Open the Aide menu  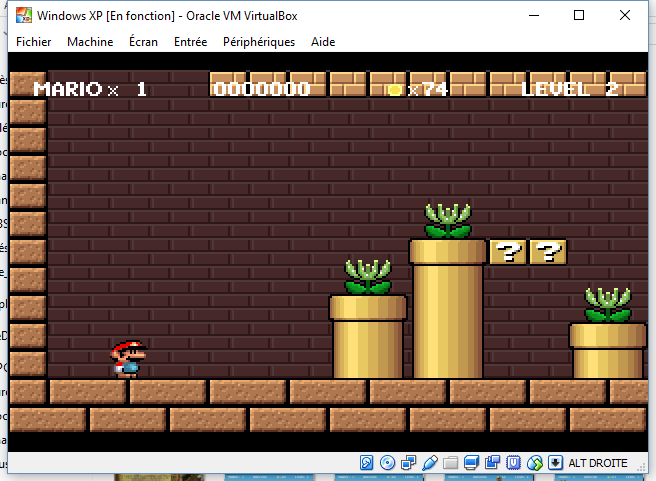tap(323, 42)
